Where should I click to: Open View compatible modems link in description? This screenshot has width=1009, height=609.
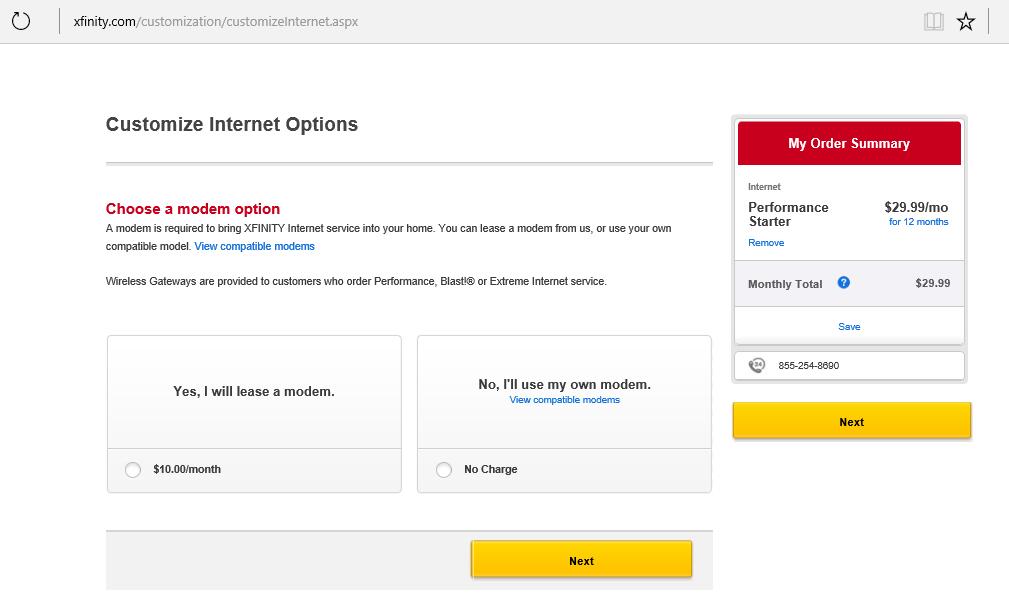(x=254, y=247)
